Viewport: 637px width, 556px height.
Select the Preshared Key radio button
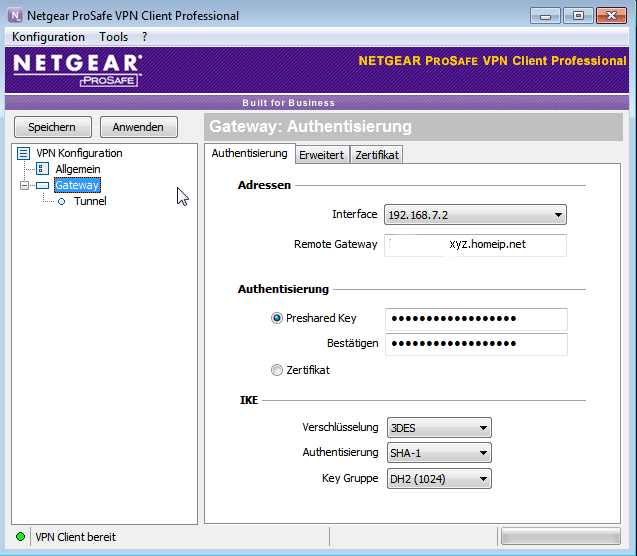[277, 318]
